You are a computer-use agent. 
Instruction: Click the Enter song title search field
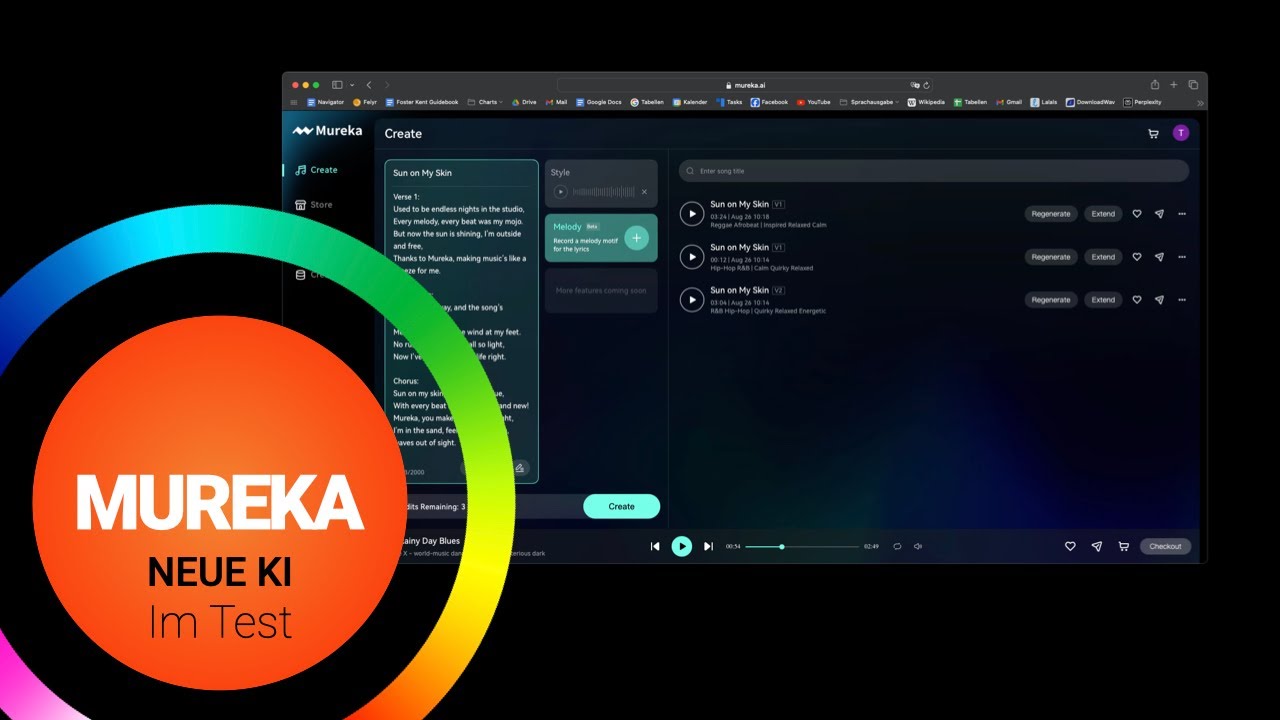pyautogui.click(x=934, y=171)
